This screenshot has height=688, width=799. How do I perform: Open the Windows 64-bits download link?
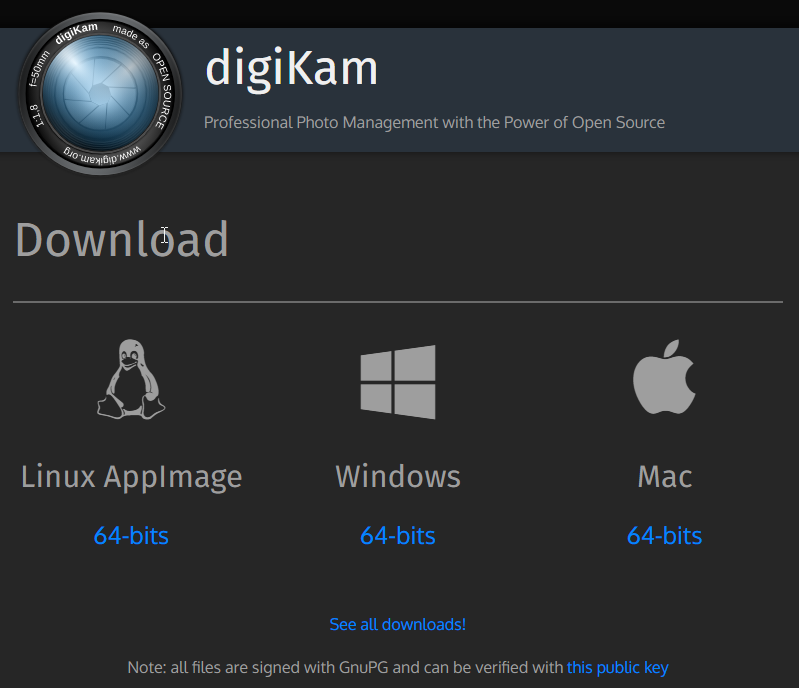coord(398,536)
